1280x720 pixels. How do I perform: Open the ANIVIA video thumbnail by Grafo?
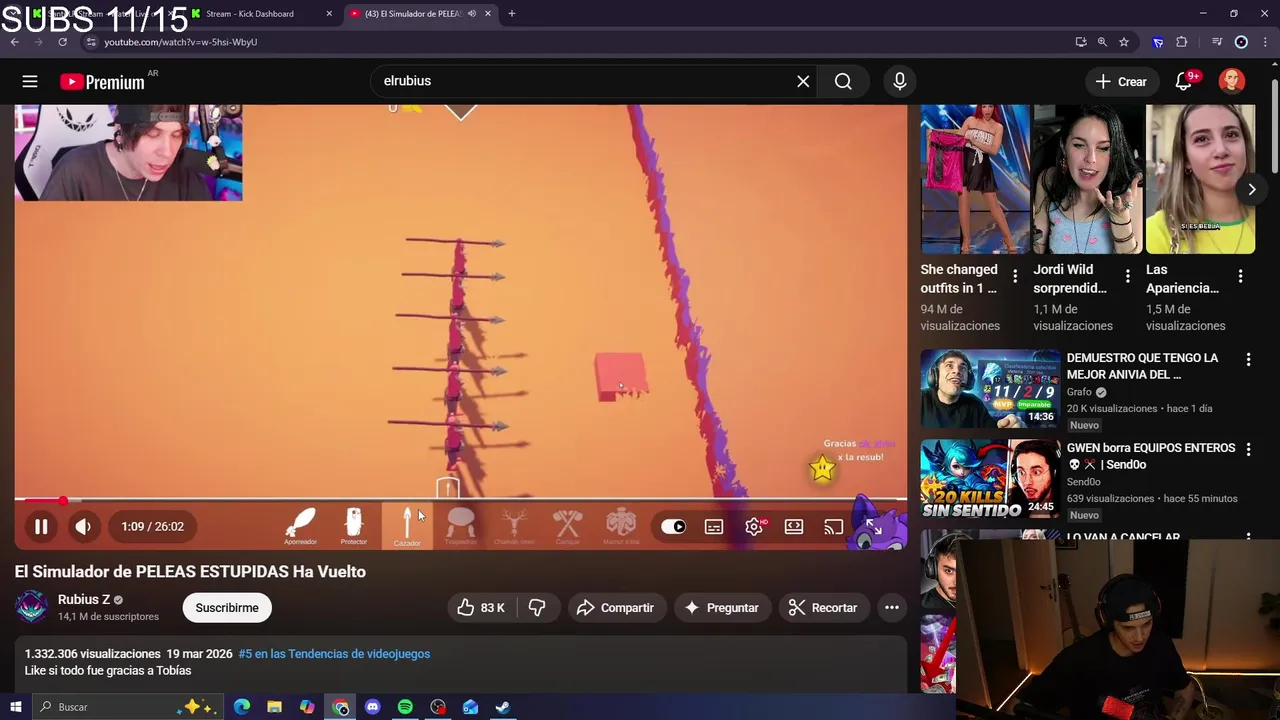(990, 388)
